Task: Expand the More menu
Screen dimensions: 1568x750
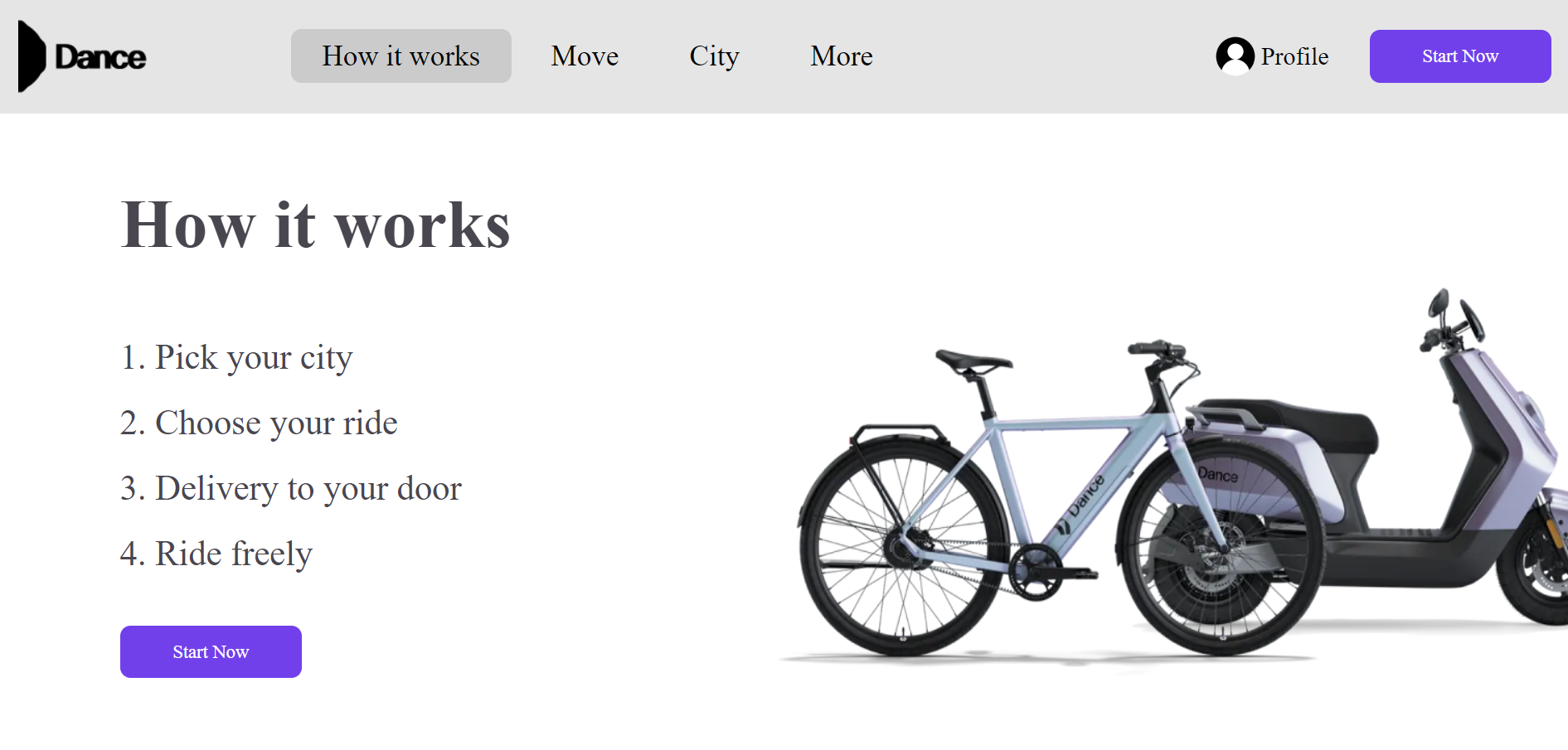Action: point(841,56)
